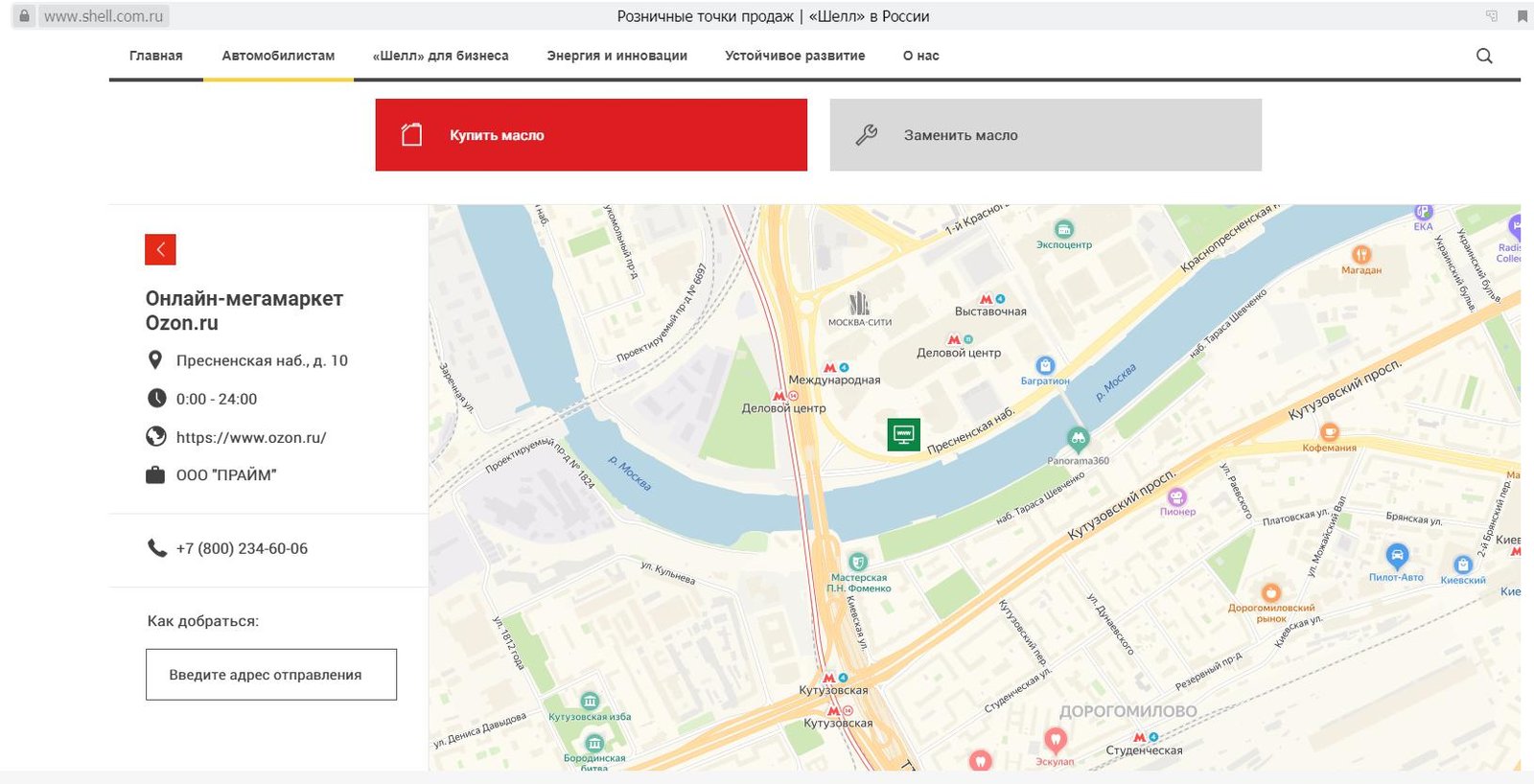
Task: Click the Как добраться: label
Action: click(x=203, y=621)
